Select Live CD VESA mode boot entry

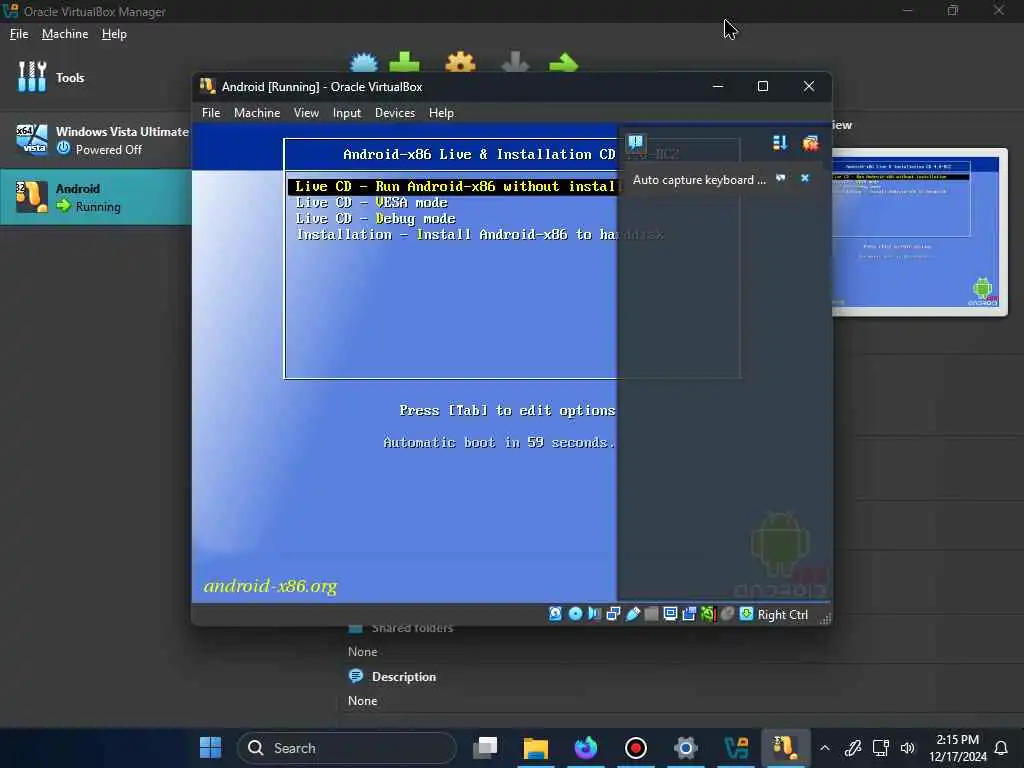[371, 202]
